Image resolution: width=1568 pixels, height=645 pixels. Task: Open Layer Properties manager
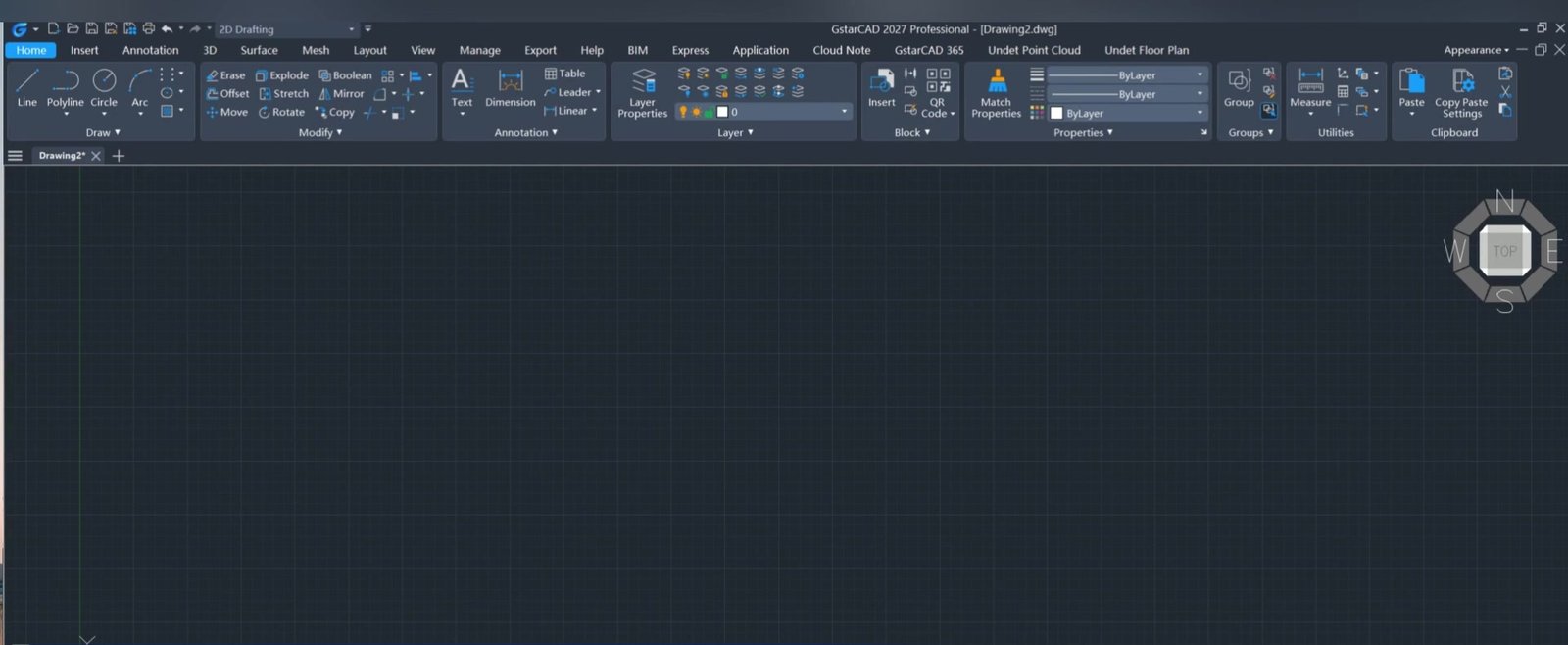pyautogui.click(x=643, y=93)
